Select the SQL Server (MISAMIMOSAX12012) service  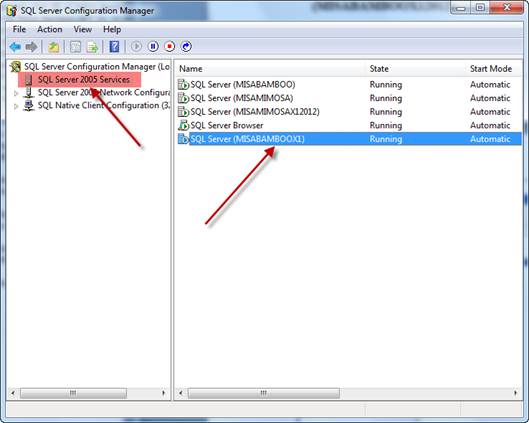(349, 112)
